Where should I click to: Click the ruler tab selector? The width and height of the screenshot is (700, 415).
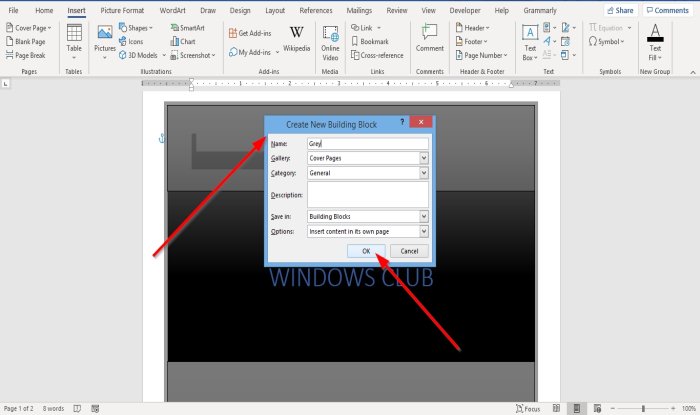pyautogui.click(x=5, y=83)
